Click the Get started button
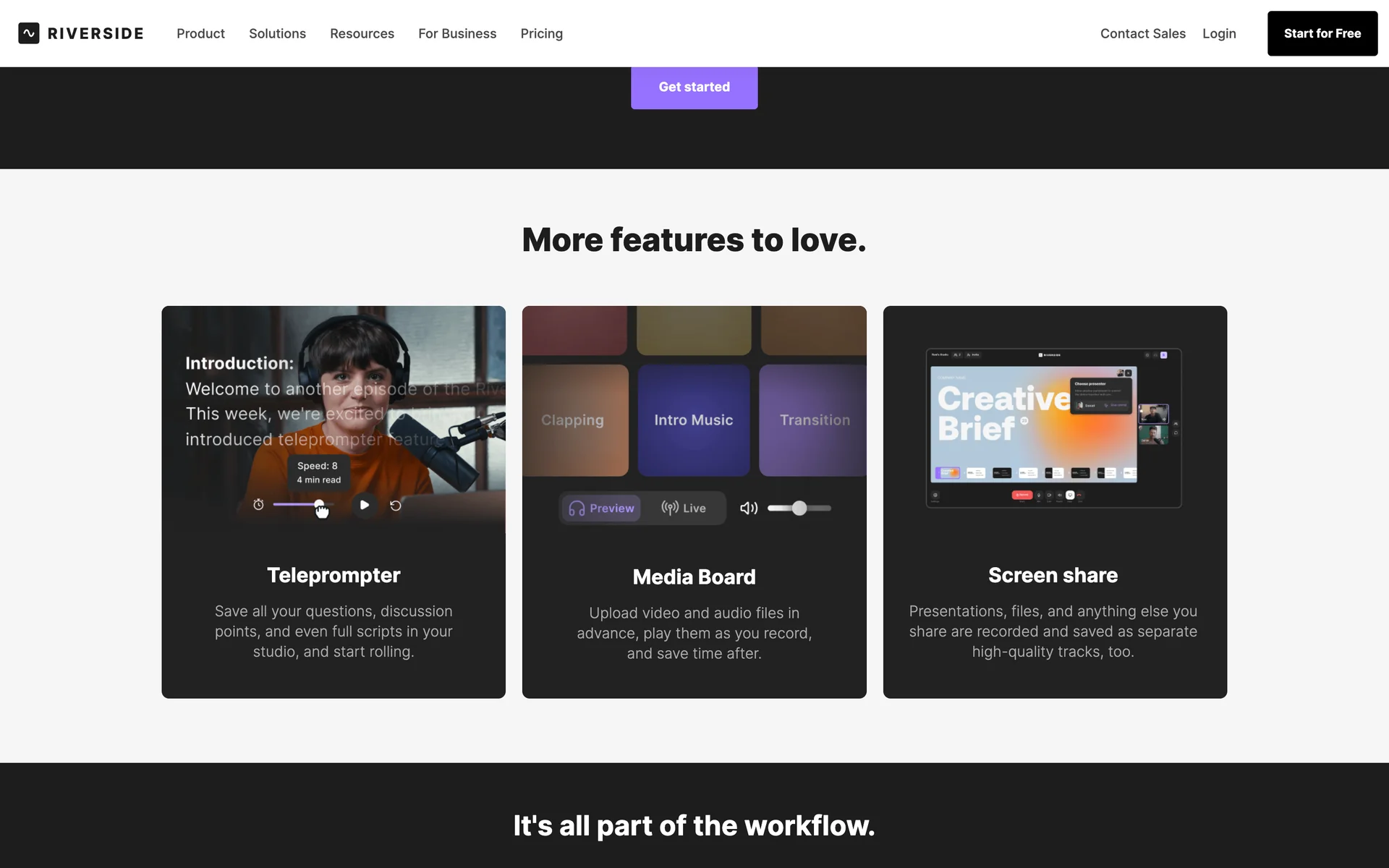Screen dimensions: 1389x868 (694, 87)
